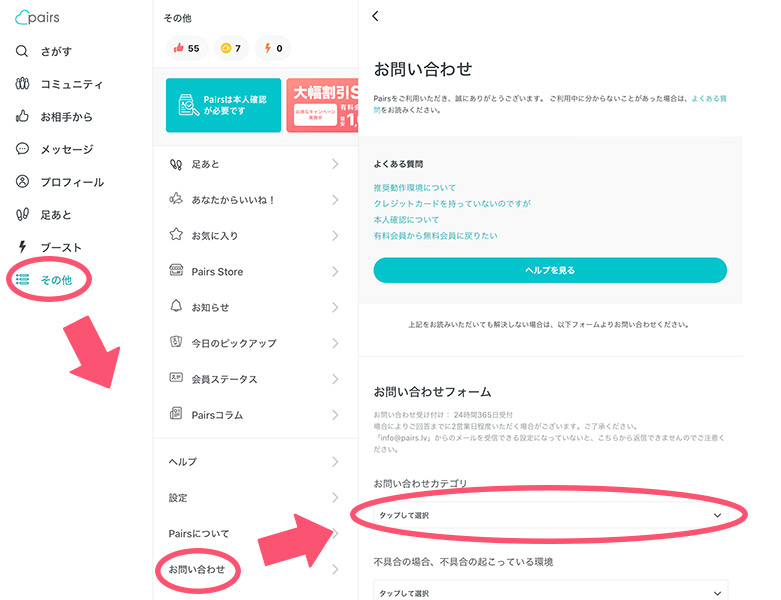Expand the お知らせ row chevron

point(335,307)
